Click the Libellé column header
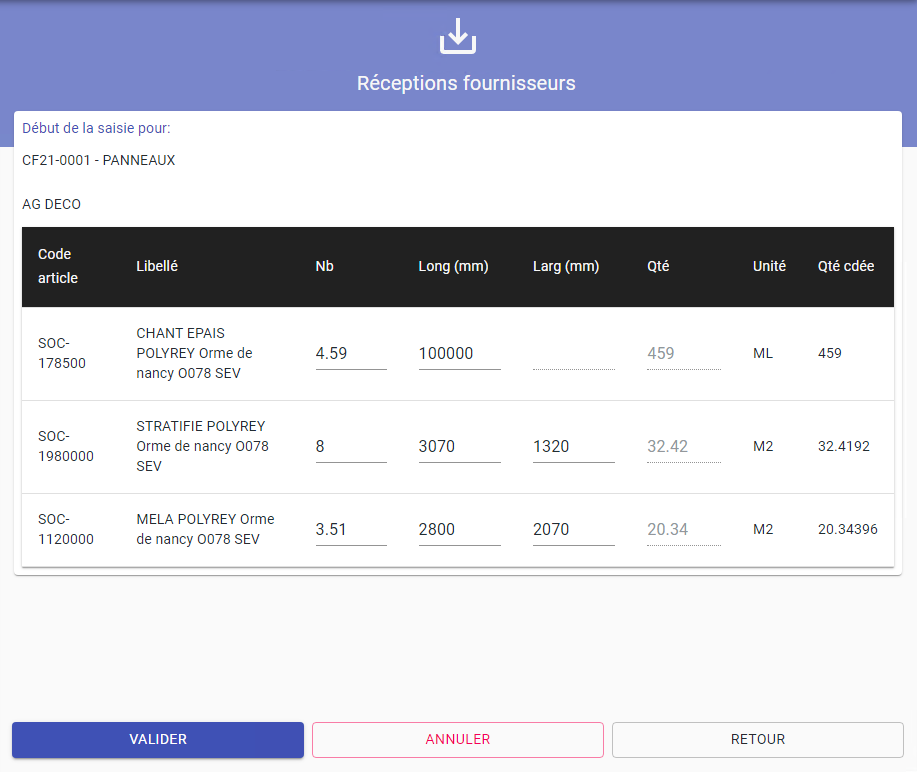 pyautogui.click(x=157, y=266)
